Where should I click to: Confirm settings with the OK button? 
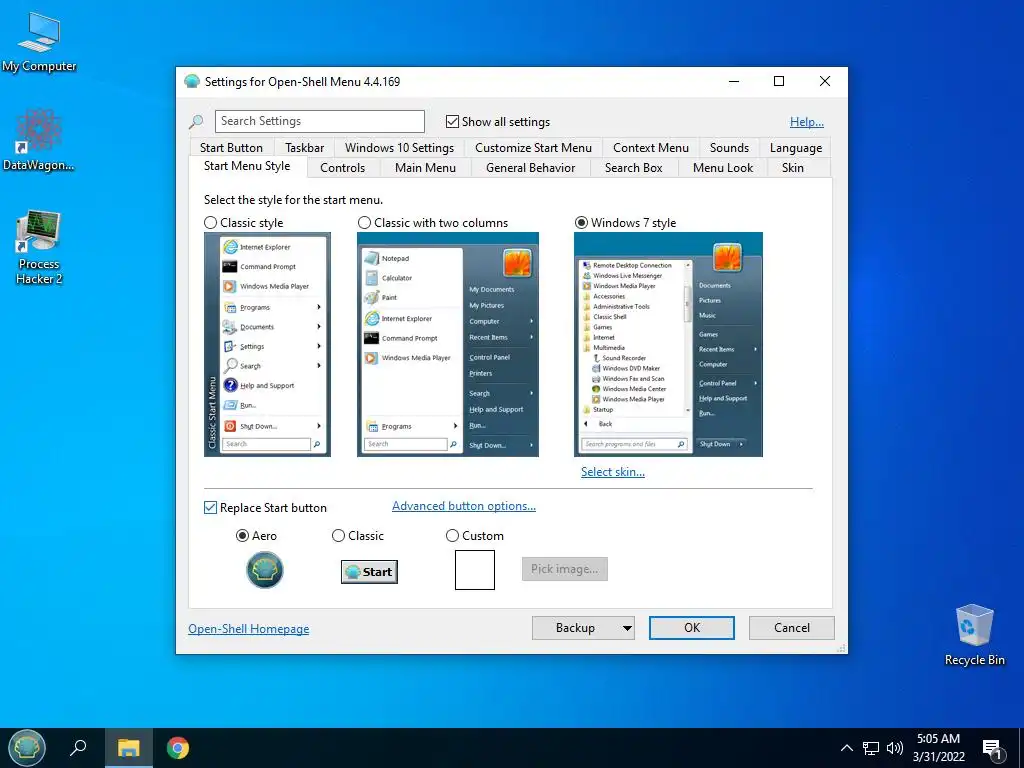[x=692, y=628]
